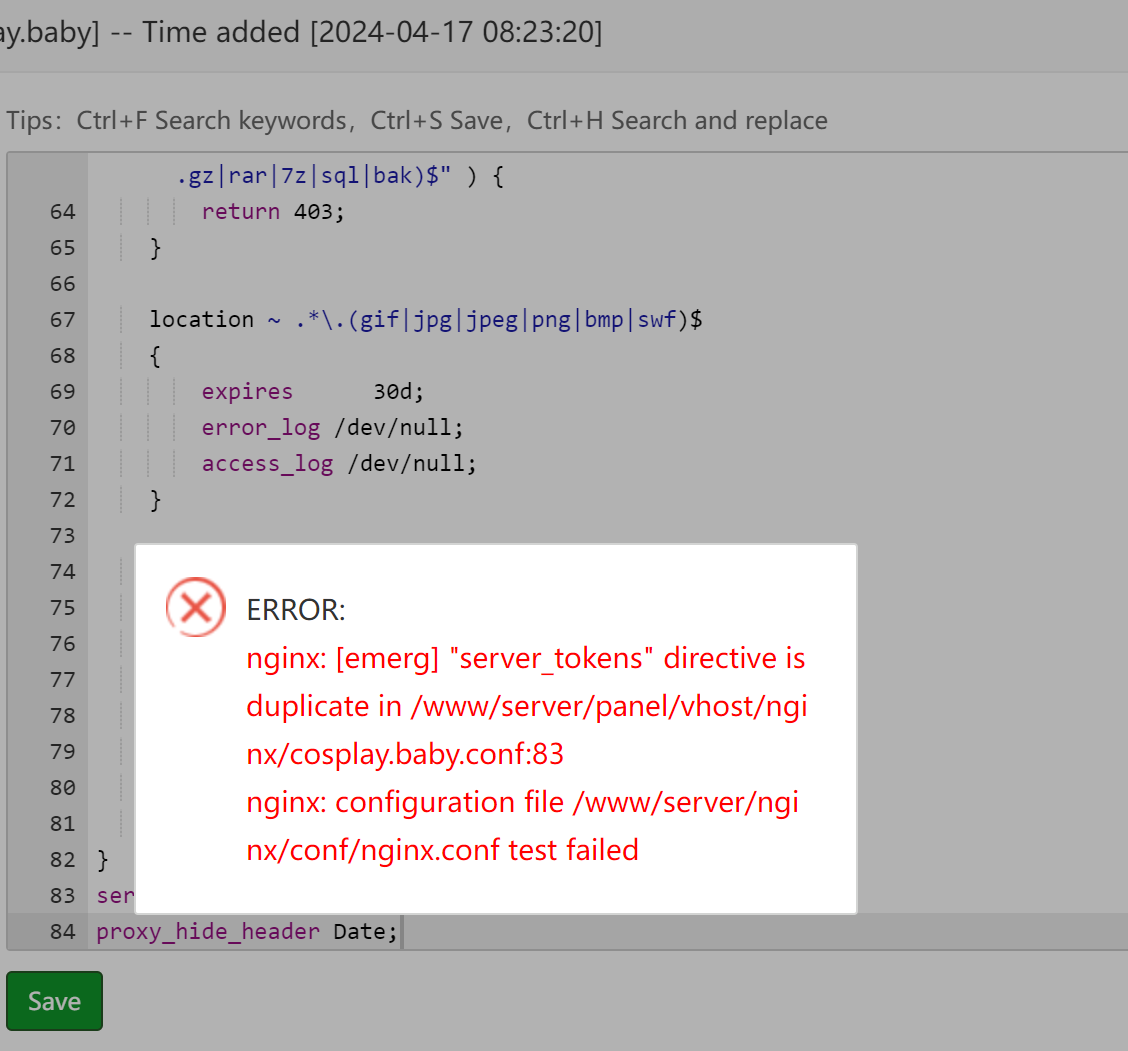This screenshot has height=1051, width=1128.
Task: Click the "return 403;" code line
Action: [x=272, y=212]
